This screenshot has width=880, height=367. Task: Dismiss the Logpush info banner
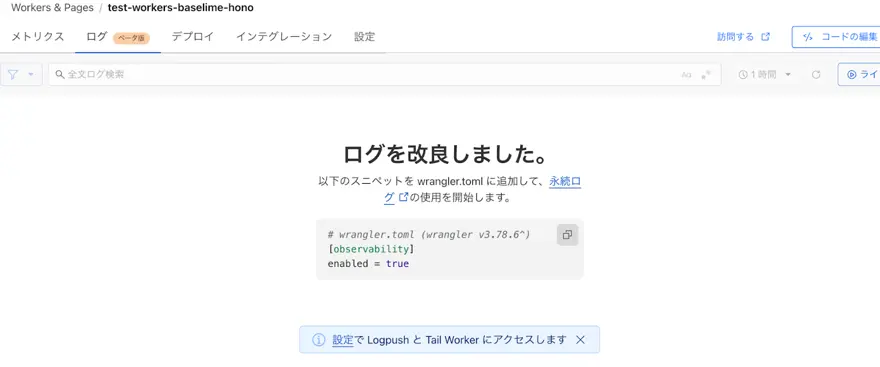point(580,340)
